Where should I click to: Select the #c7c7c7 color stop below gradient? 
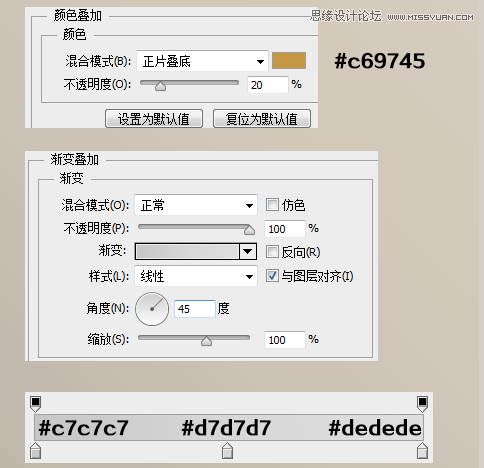point(35,451)
